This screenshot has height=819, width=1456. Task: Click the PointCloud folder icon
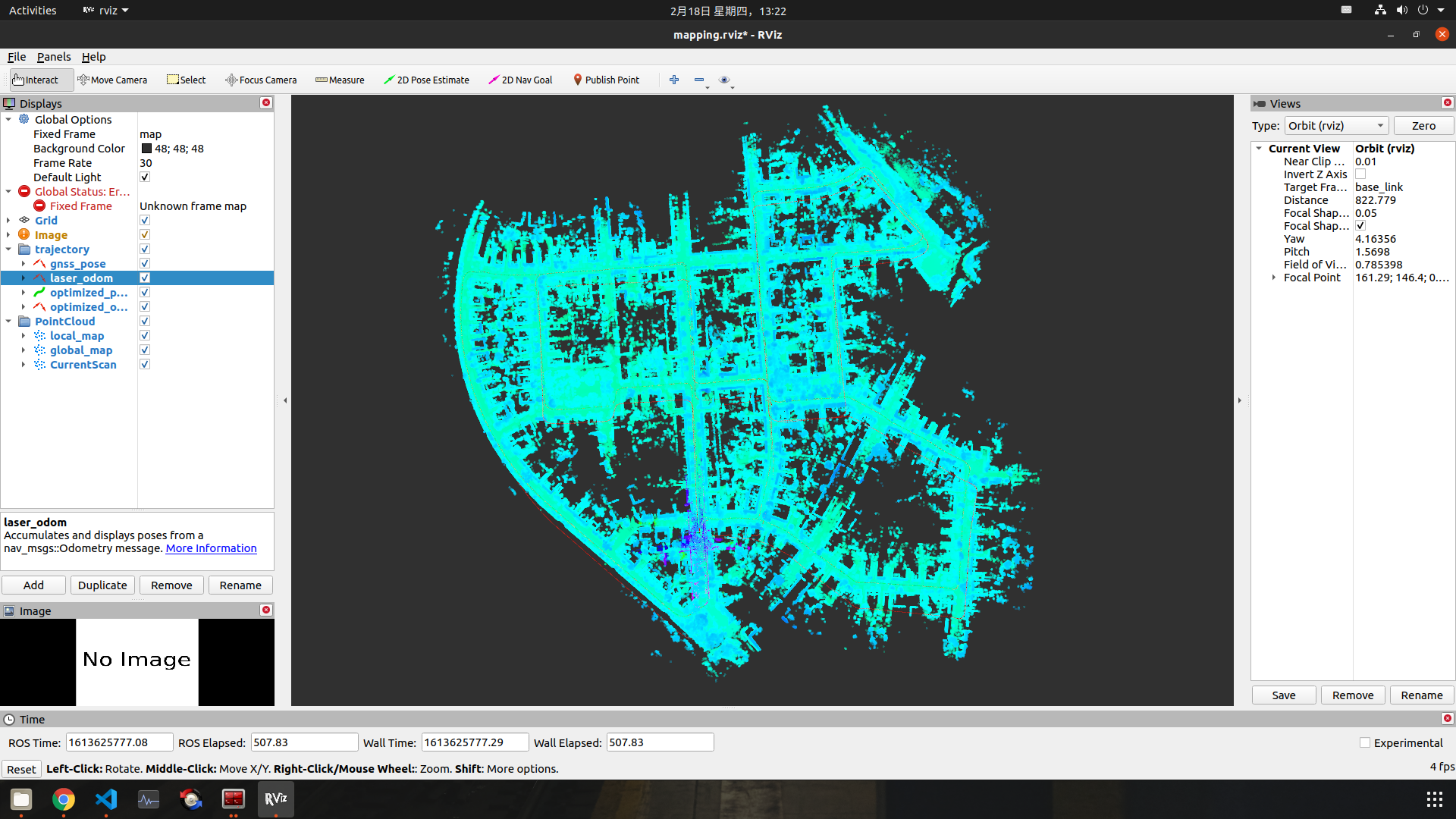[x=24, y=321]
